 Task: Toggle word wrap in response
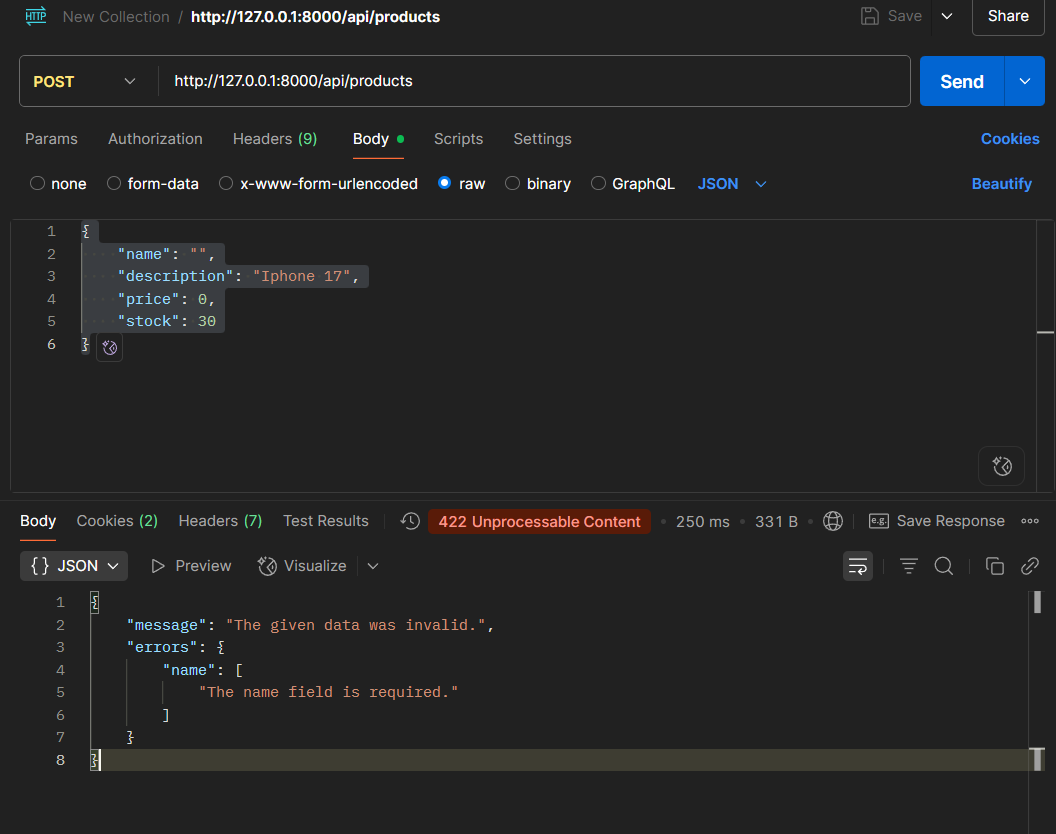pyautogui.click(x=858, y=566)
